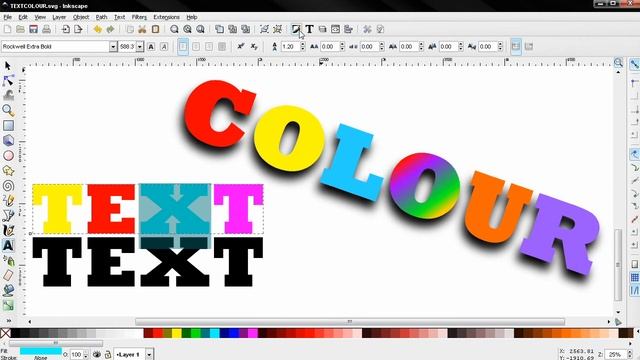Select the Calligraphy tool
The width and height of the screenshot is (640, 360).
[x=8, y=231]
